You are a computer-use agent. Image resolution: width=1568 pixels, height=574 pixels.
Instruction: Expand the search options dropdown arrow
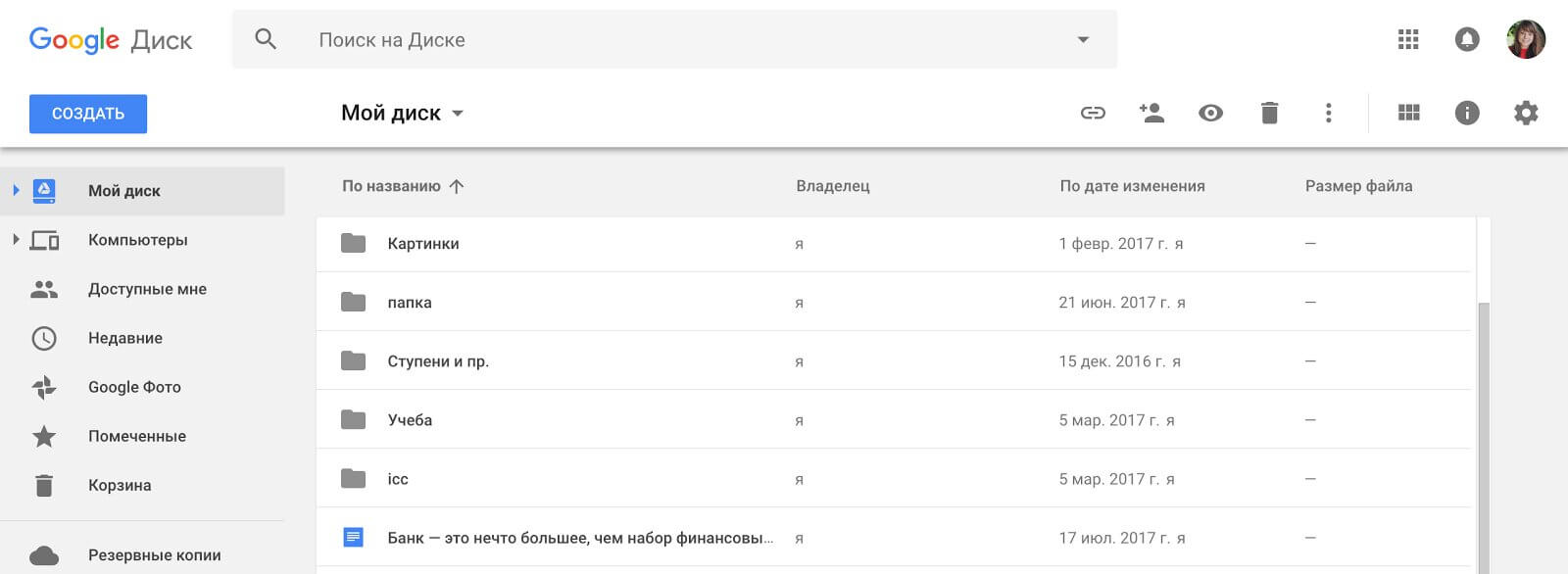[x=1083, y=40]
